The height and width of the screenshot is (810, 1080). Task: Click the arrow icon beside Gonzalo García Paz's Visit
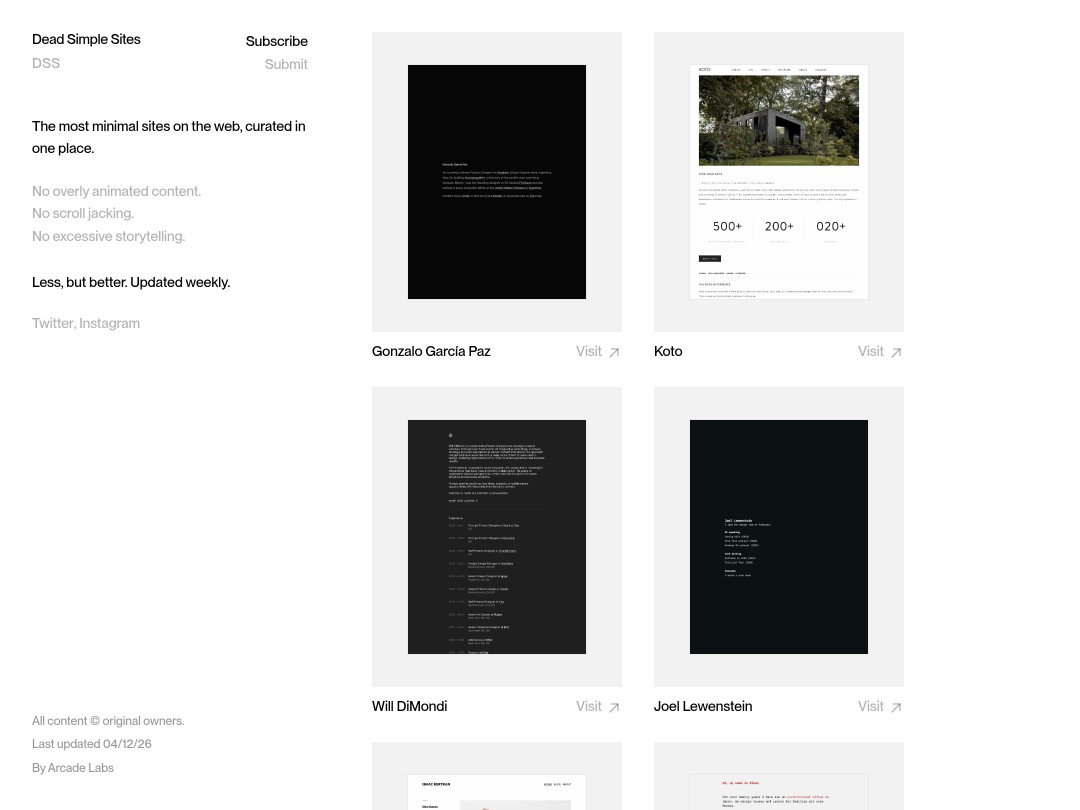click(x=613, y=351)
